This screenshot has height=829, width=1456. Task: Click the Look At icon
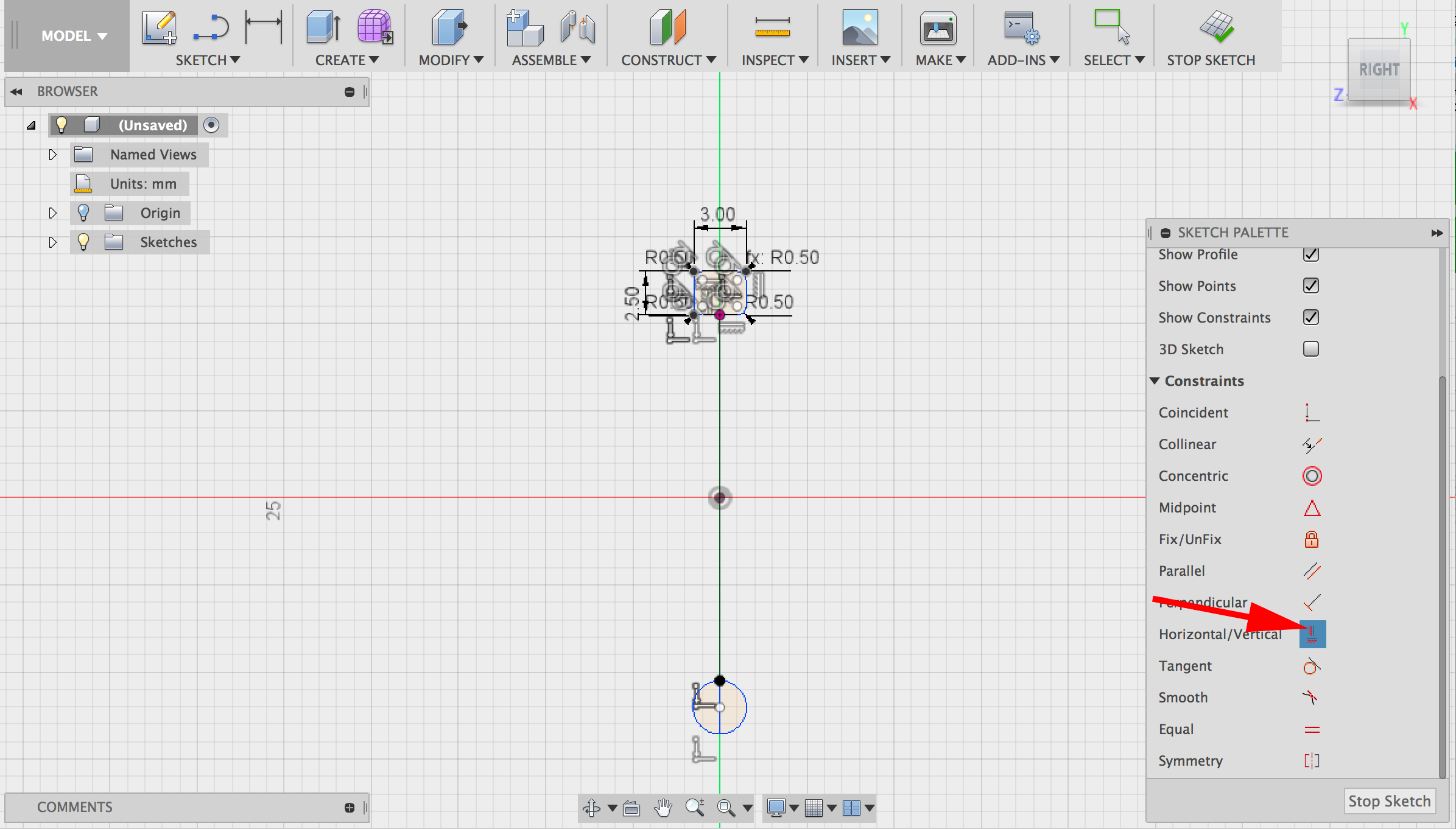(632, 808)
